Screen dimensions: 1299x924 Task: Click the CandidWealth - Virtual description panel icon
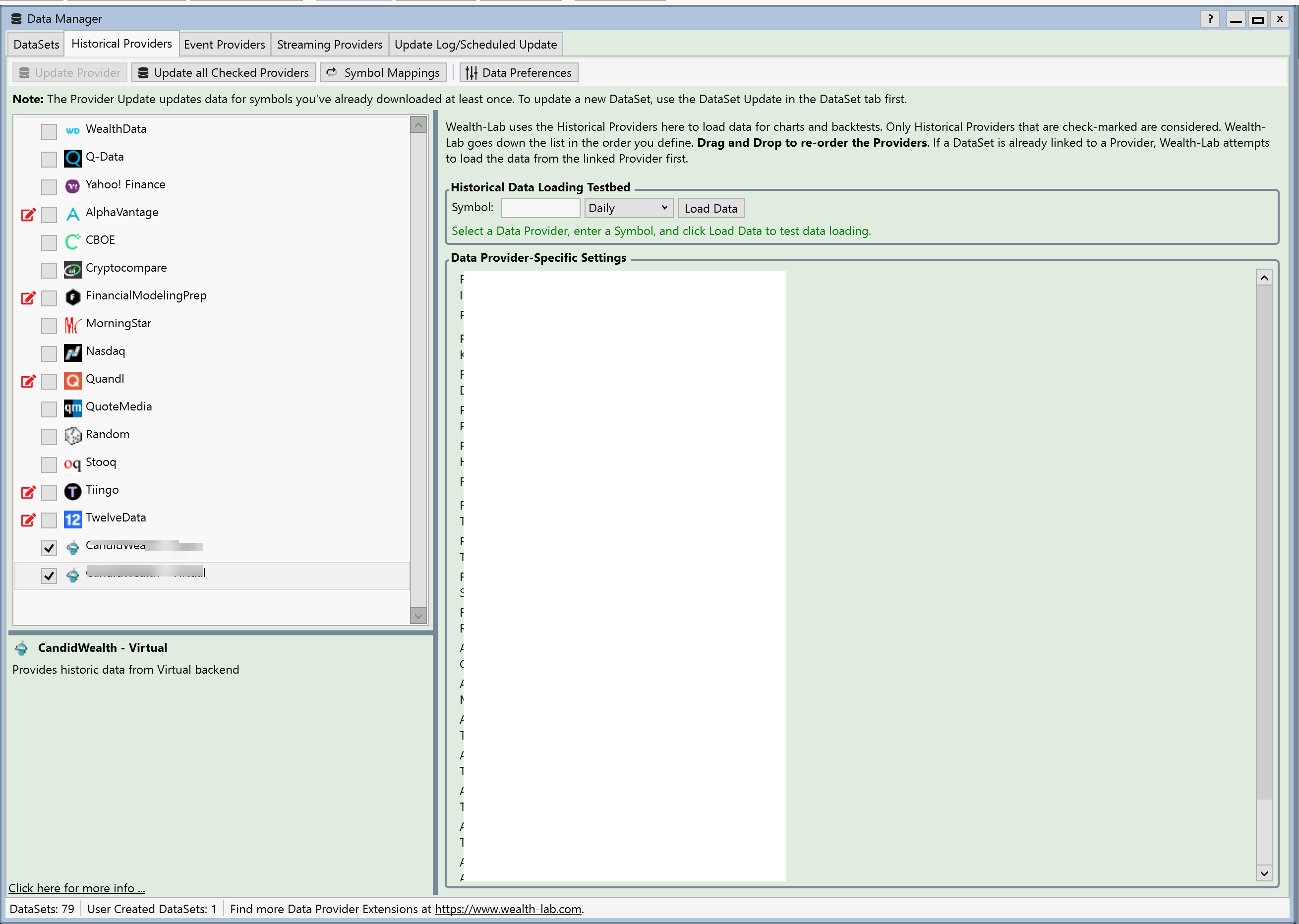(22, 647)
